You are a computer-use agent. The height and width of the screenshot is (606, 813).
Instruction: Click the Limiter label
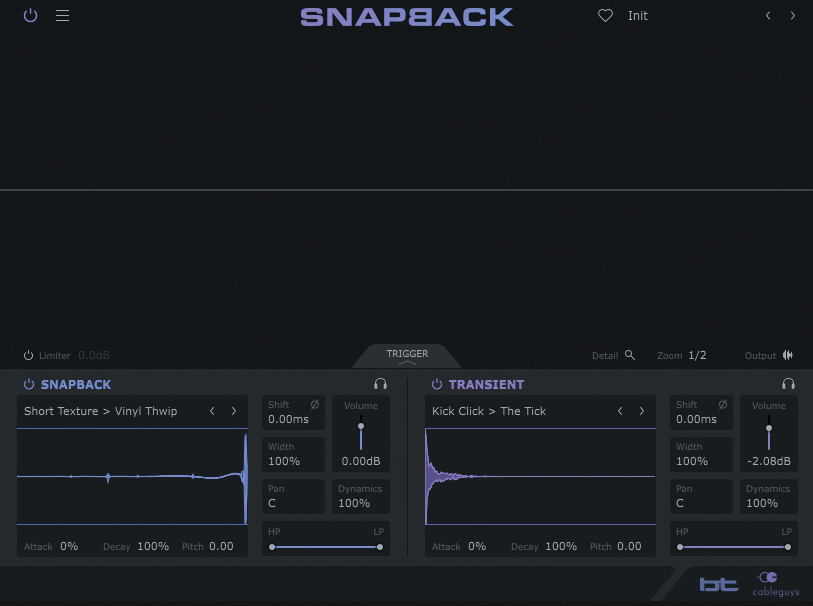coord(54,356)
